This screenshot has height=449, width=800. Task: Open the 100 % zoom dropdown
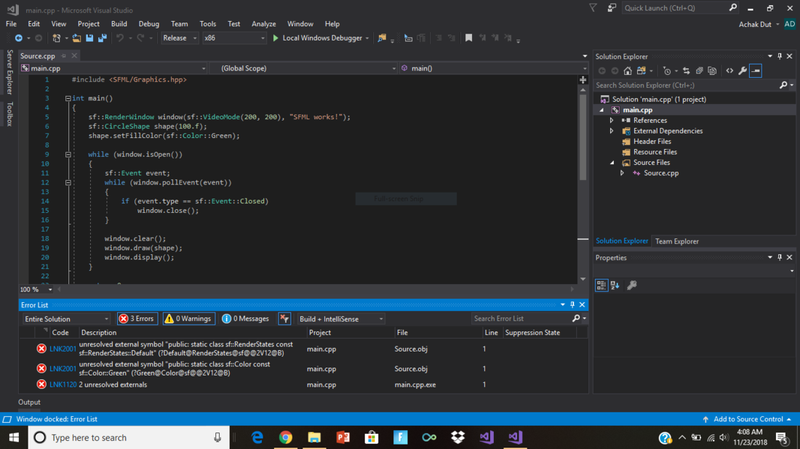point(50,289)
